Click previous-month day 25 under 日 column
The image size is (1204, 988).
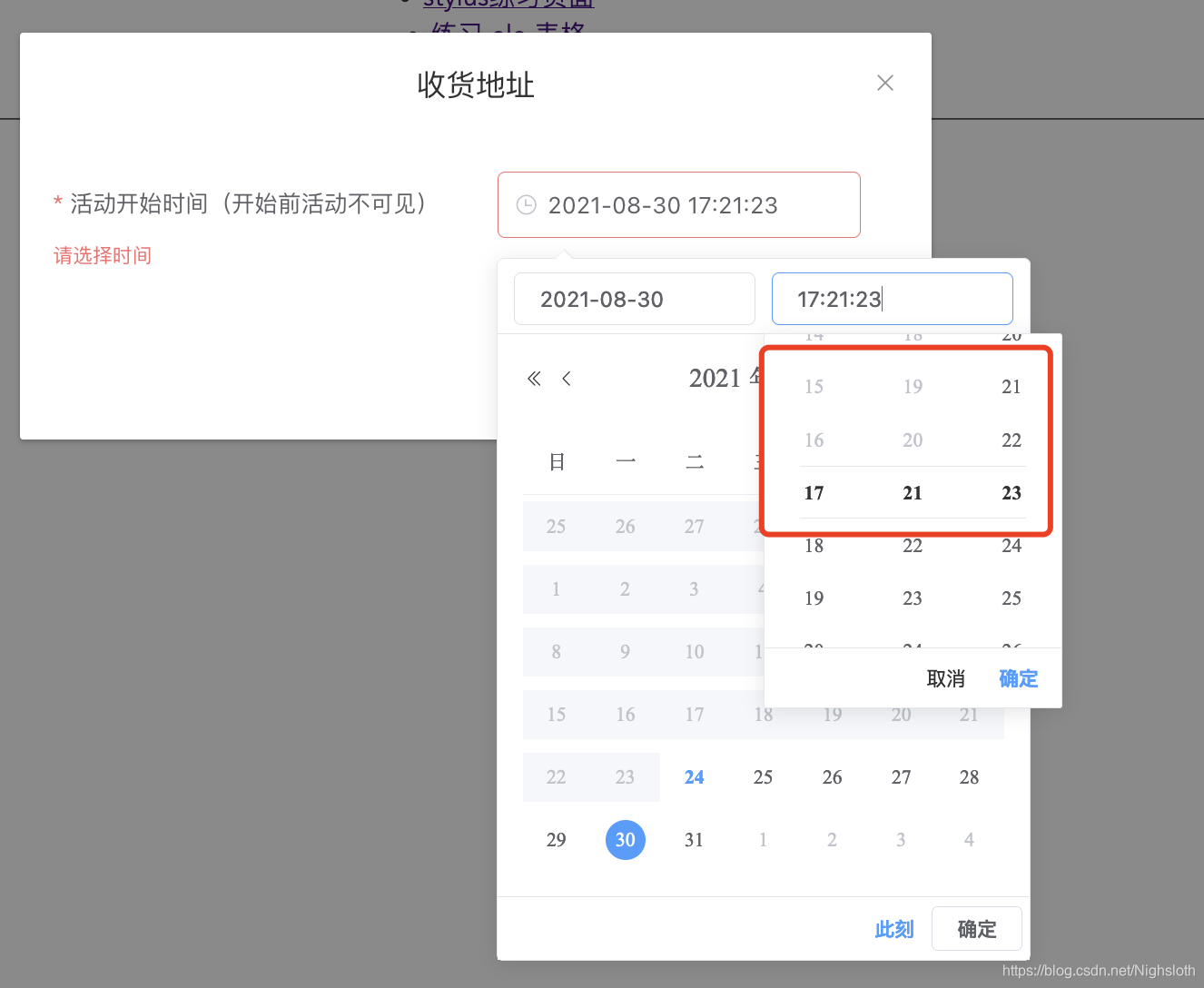click(557, 527)
